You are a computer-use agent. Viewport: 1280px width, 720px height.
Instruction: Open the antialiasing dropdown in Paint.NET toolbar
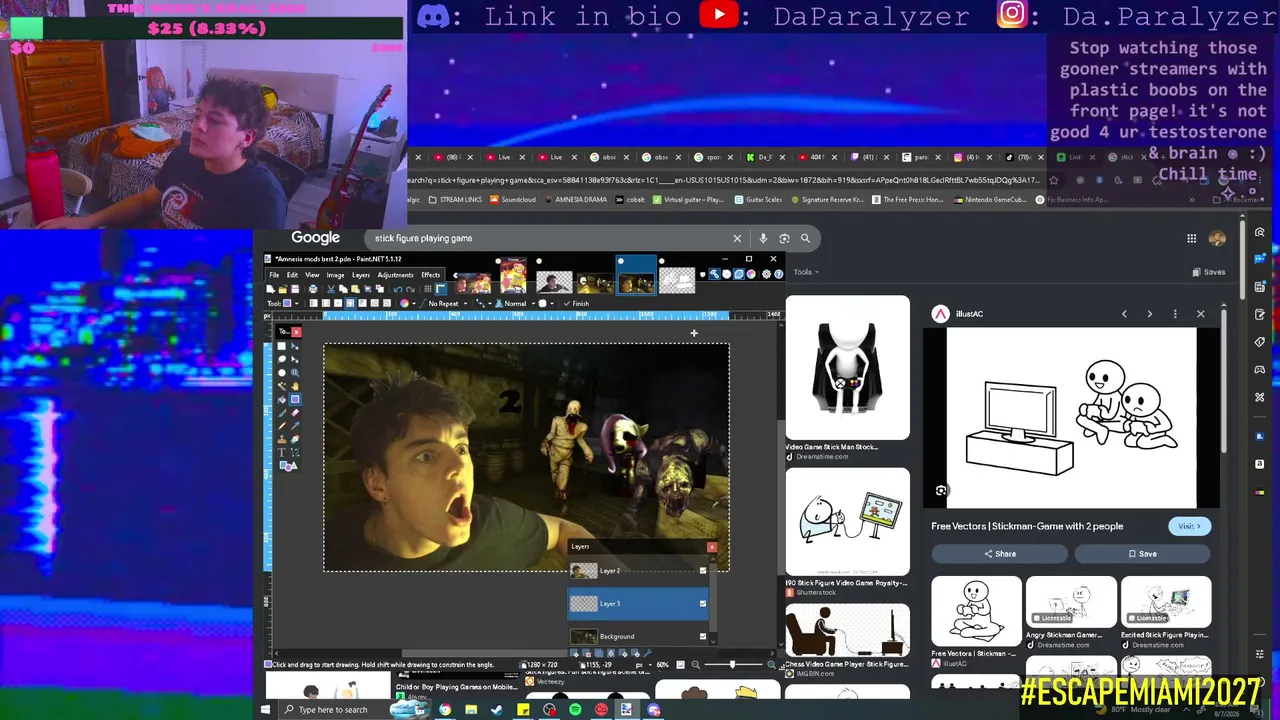[483, 303]
